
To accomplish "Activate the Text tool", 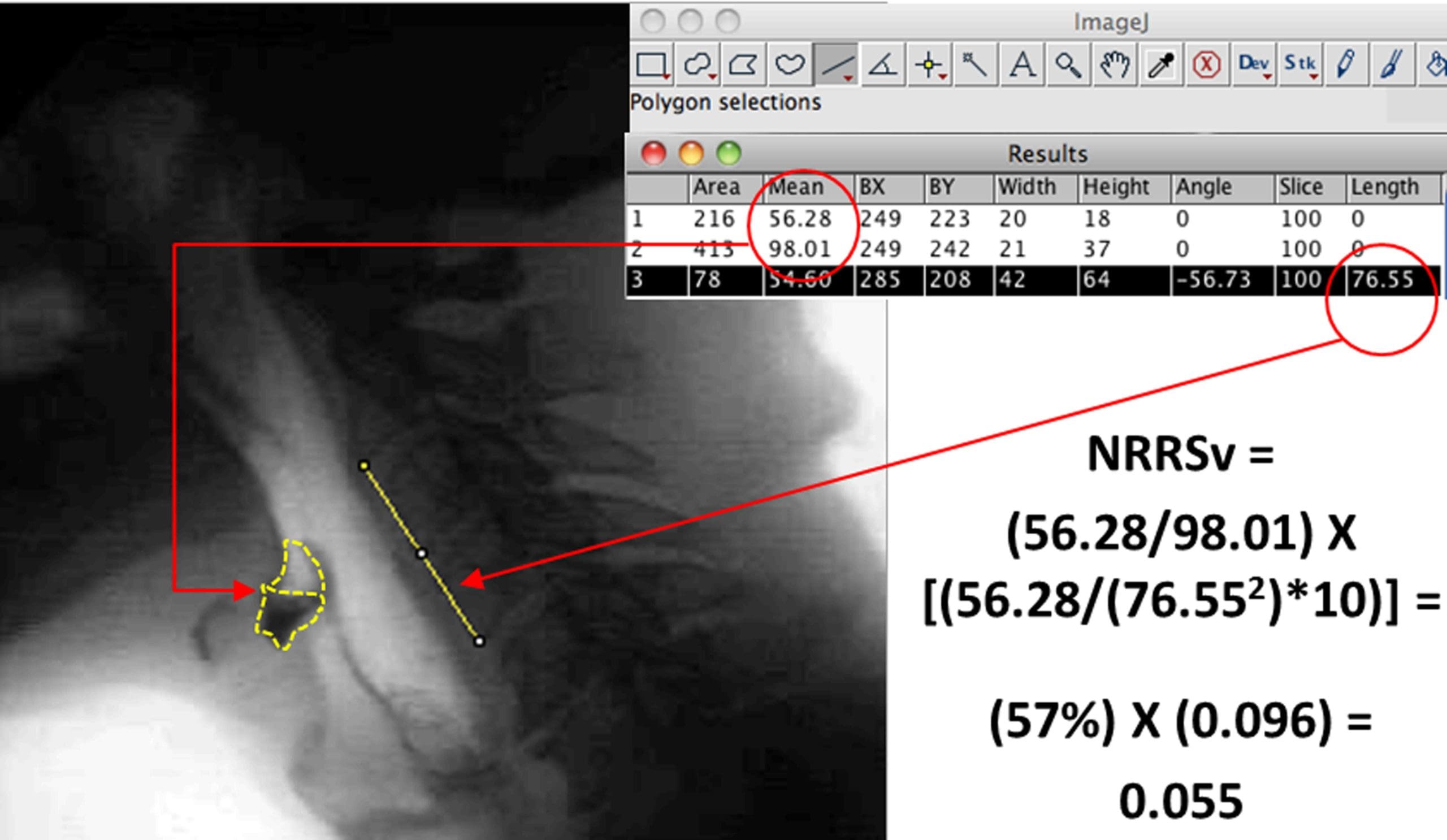I will [x=1021, y=64].
